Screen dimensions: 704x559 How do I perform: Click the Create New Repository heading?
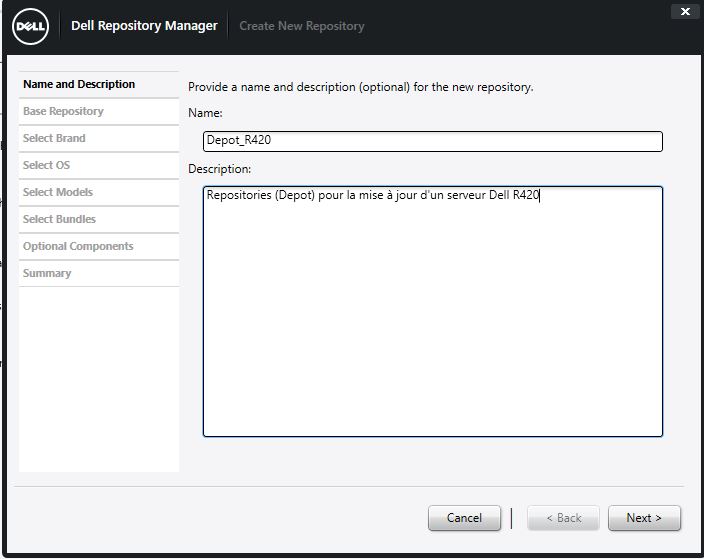click(x=302, y=26)
